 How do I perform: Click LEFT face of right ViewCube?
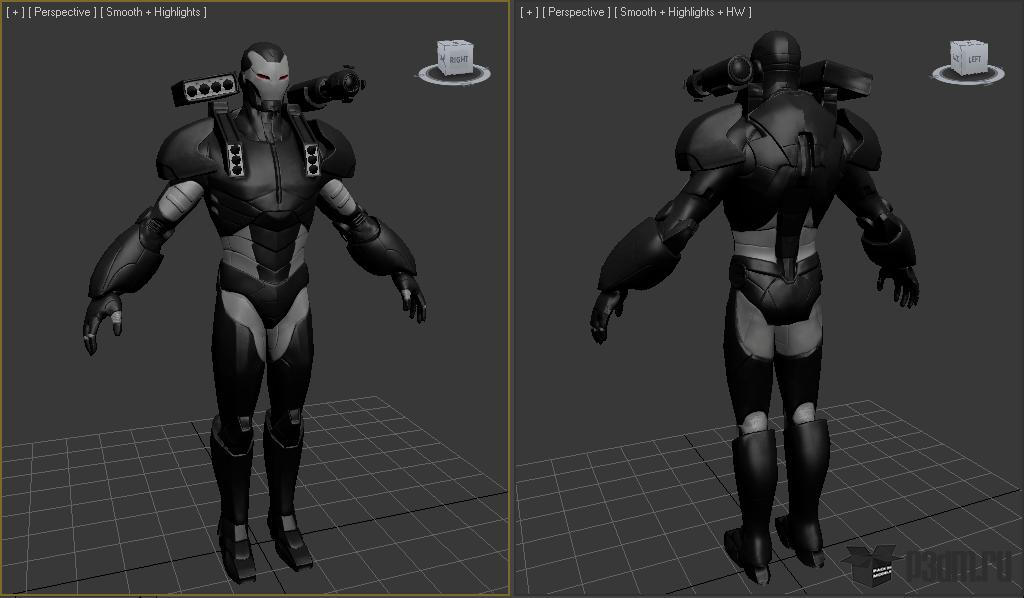974,60
